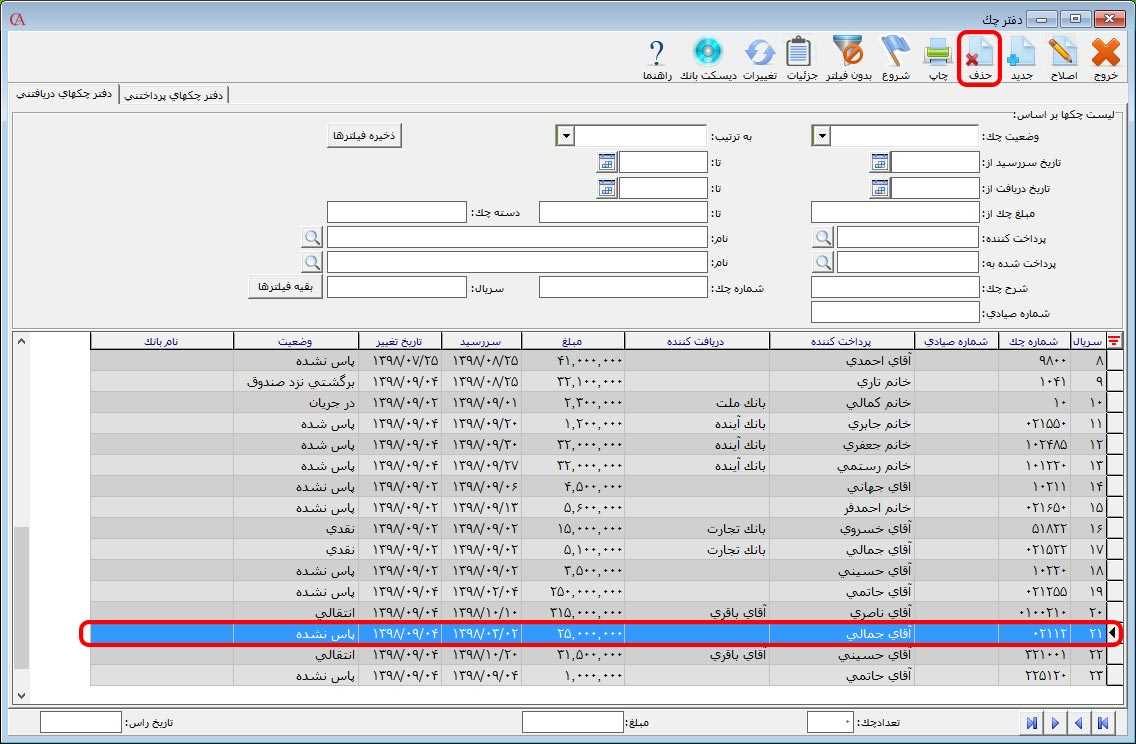Click the شماره صیادی input field
1136x744 pixels.
pyautogui.click(x=894, y=314)
